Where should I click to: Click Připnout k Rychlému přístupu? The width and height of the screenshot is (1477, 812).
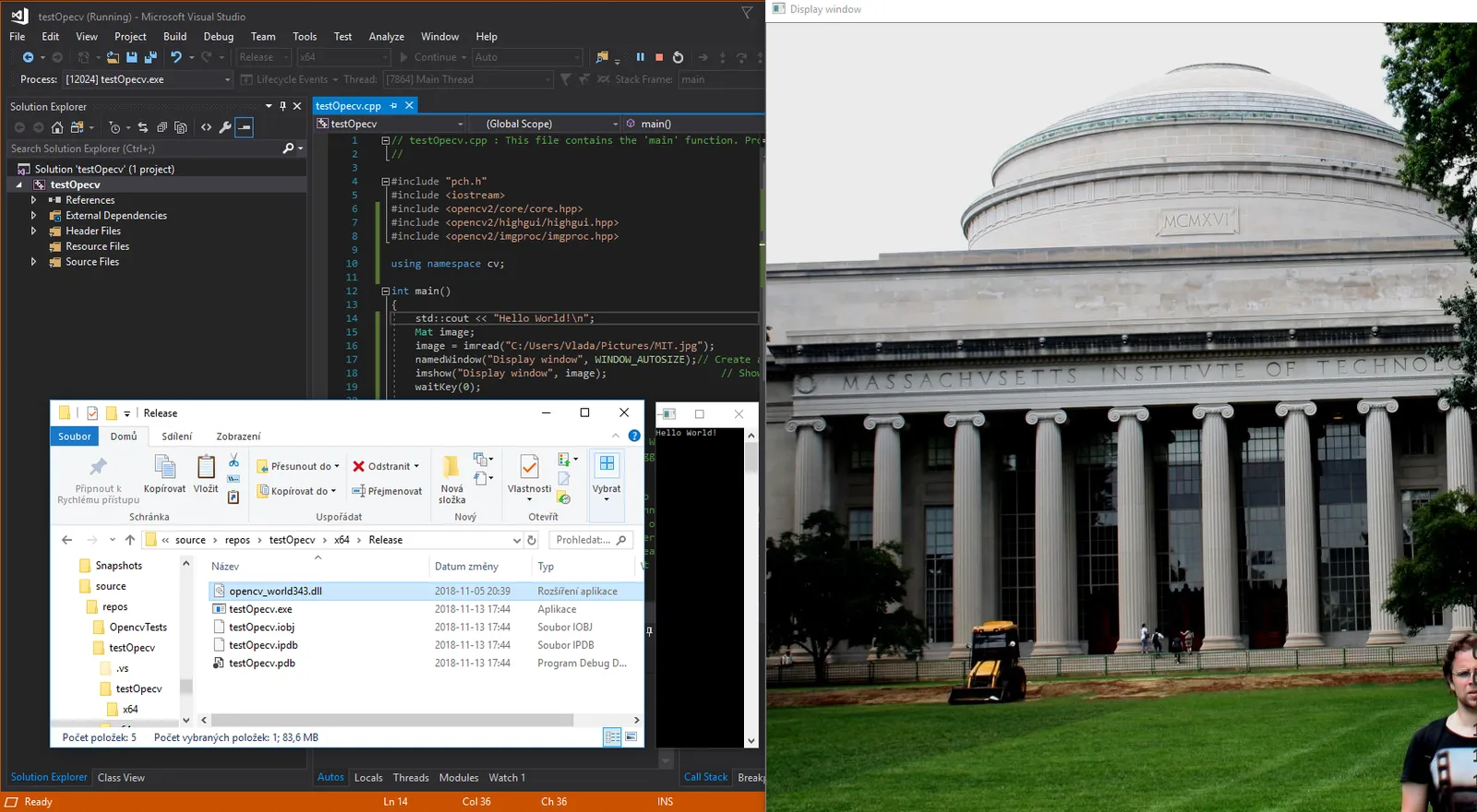pos(98,480)
